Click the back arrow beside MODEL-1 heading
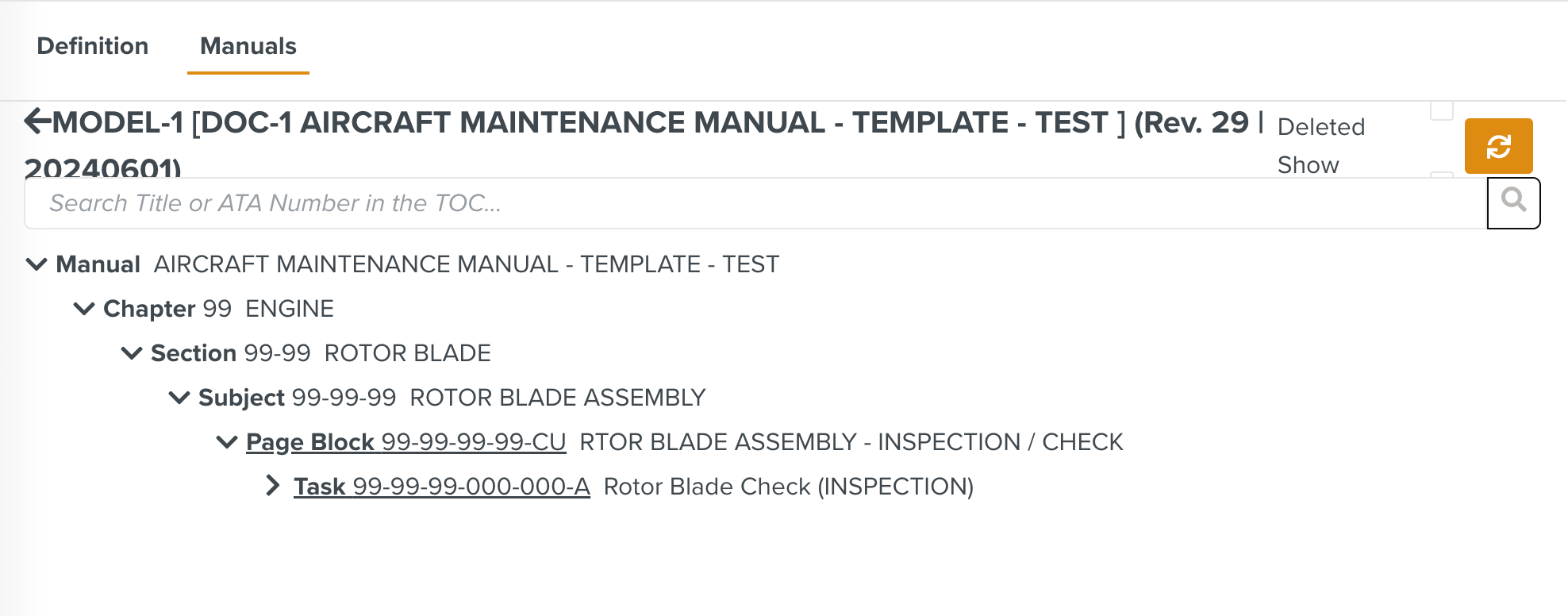Image resolution: width=1568 pixels, height=616 pixels. (x=37, y=121)
